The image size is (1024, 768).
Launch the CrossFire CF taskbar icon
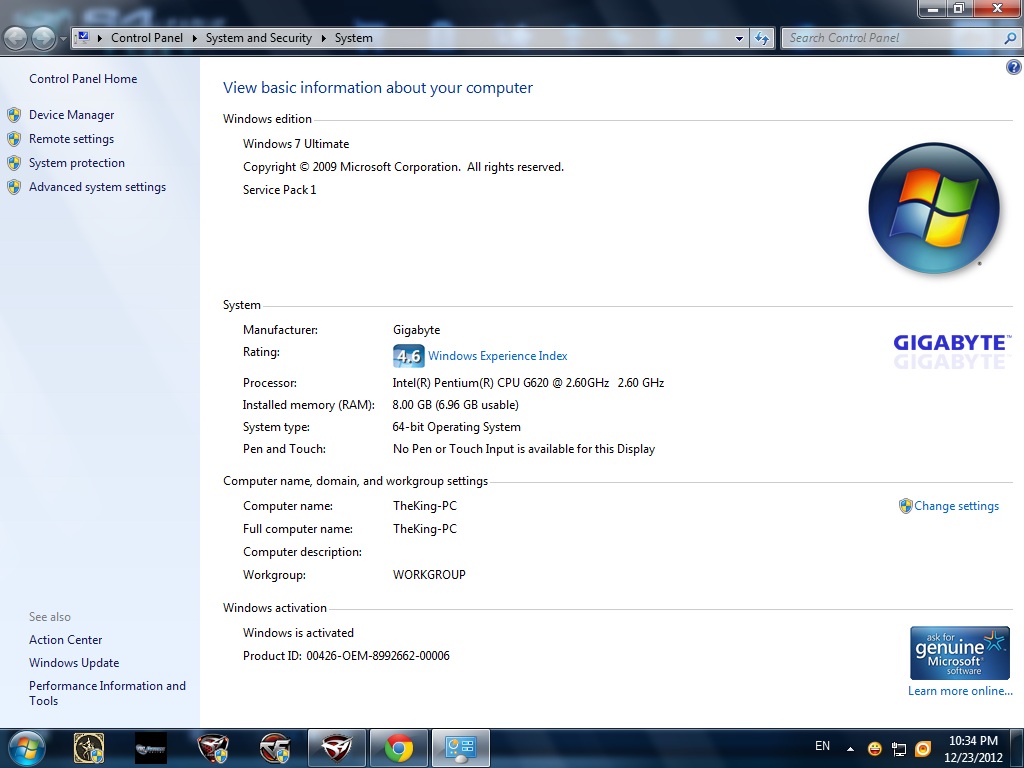click(x=275, y=748)
